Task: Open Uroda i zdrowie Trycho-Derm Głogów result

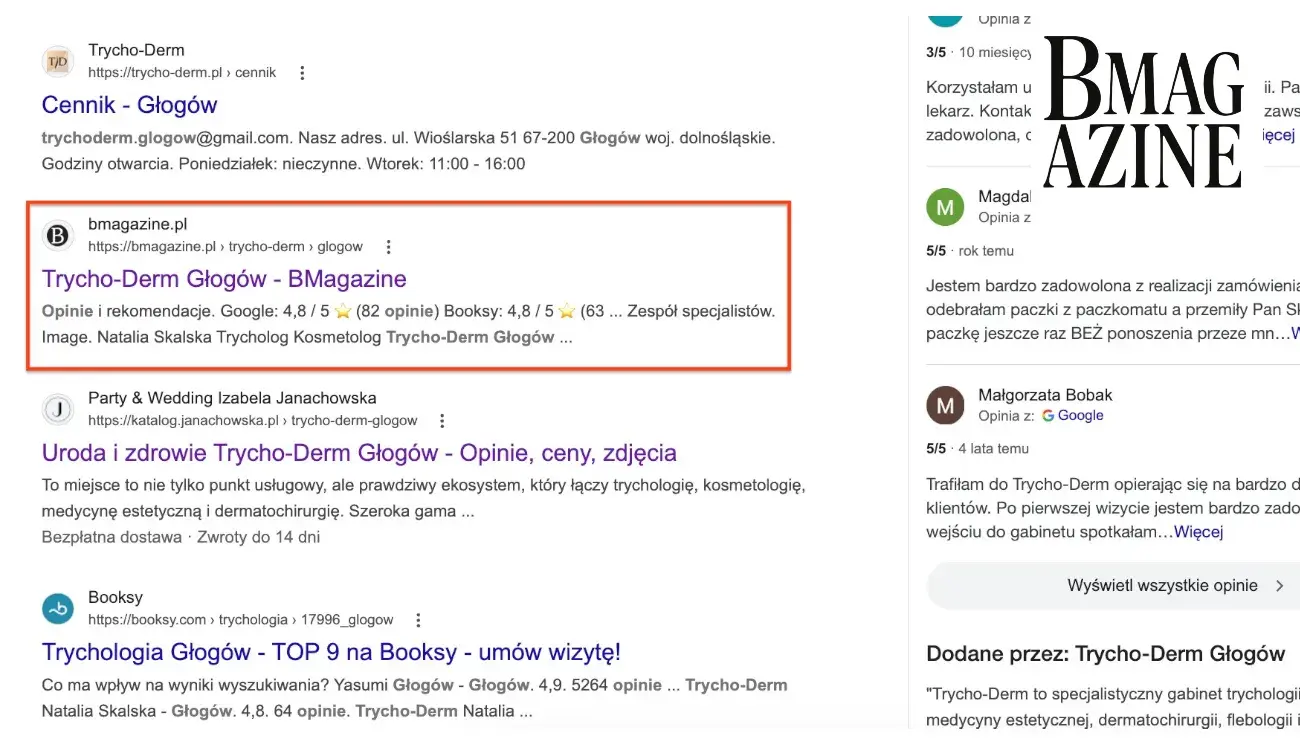Action: (359, 453)
